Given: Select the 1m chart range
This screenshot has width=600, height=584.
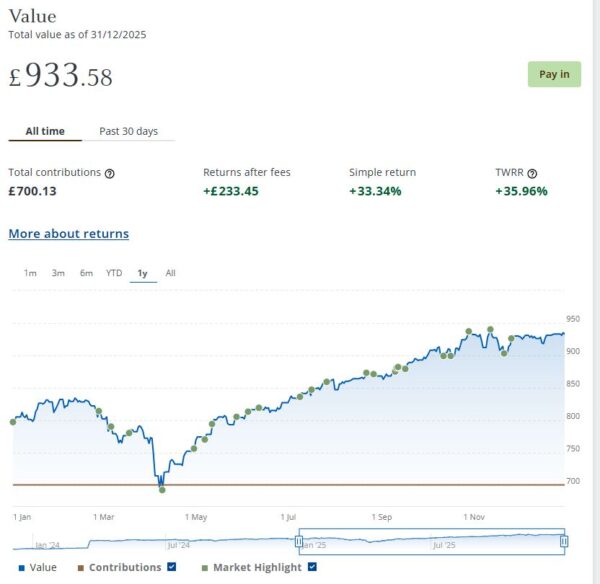Looking at the screenshot, I should coord(30,273).
